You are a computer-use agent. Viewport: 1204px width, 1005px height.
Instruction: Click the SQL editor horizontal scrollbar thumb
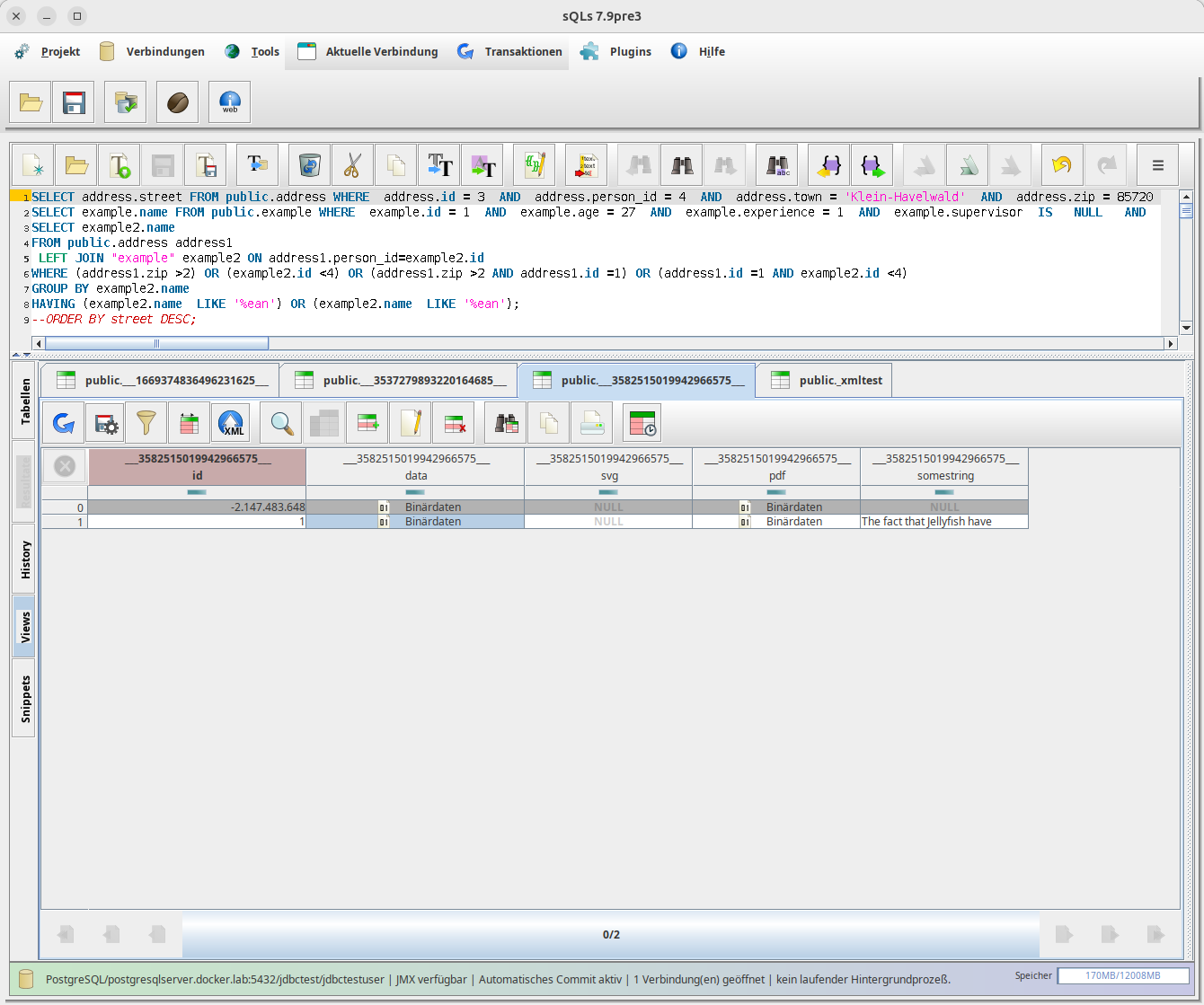click(156, 343)
